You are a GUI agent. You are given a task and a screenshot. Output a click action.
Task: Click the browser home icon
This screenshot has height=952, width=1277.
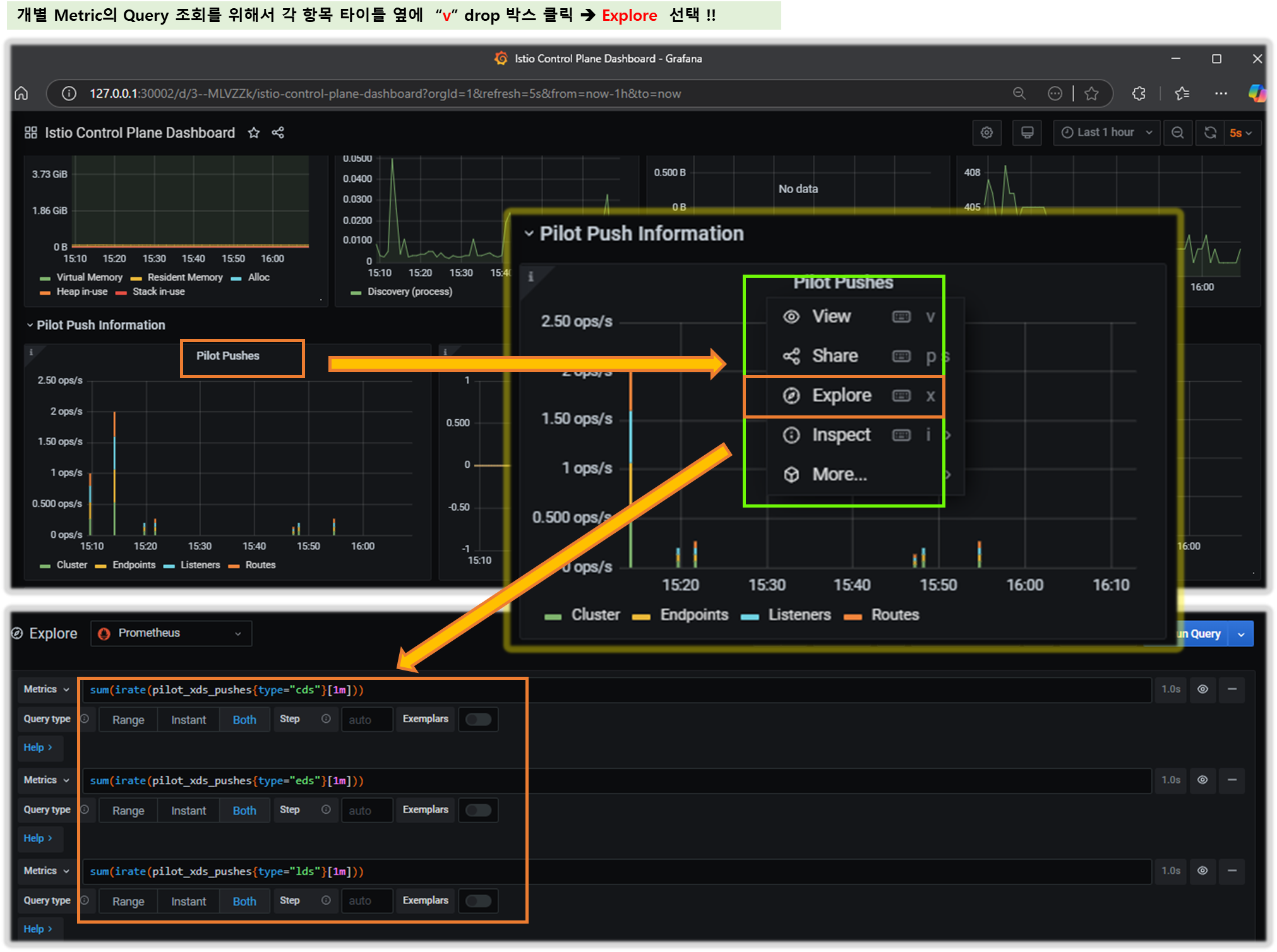tap(21, 93)
